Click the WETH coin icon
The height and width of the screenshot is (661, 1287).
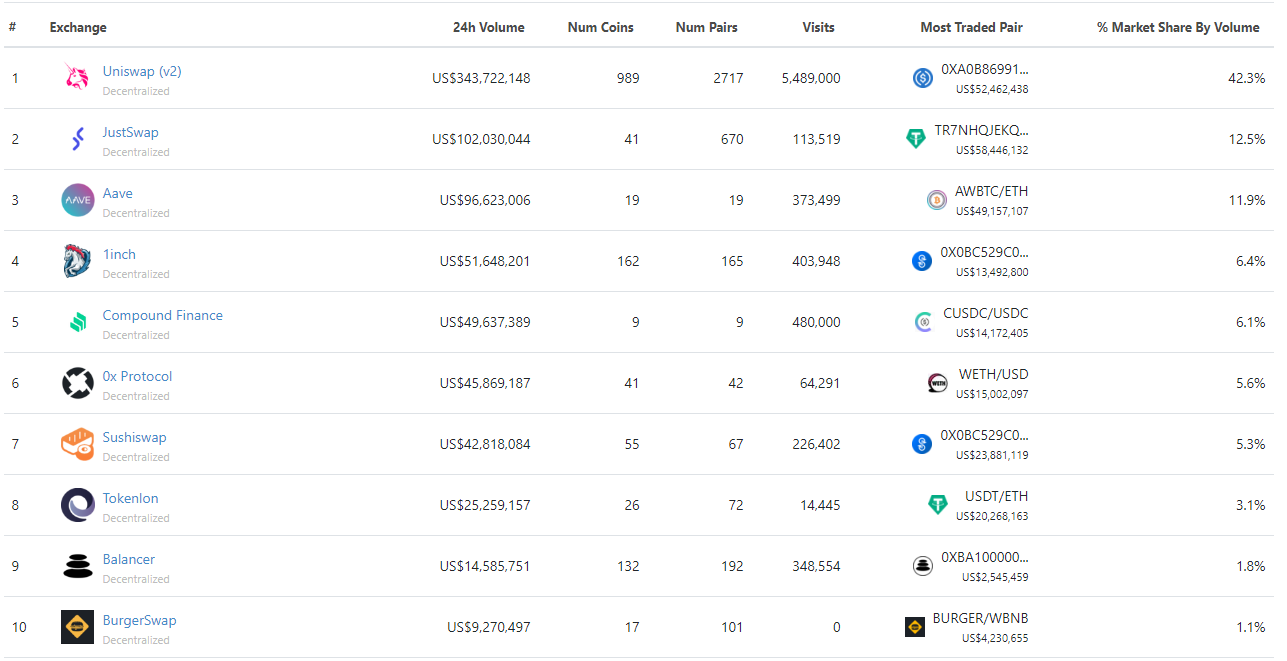pos(937,383)
